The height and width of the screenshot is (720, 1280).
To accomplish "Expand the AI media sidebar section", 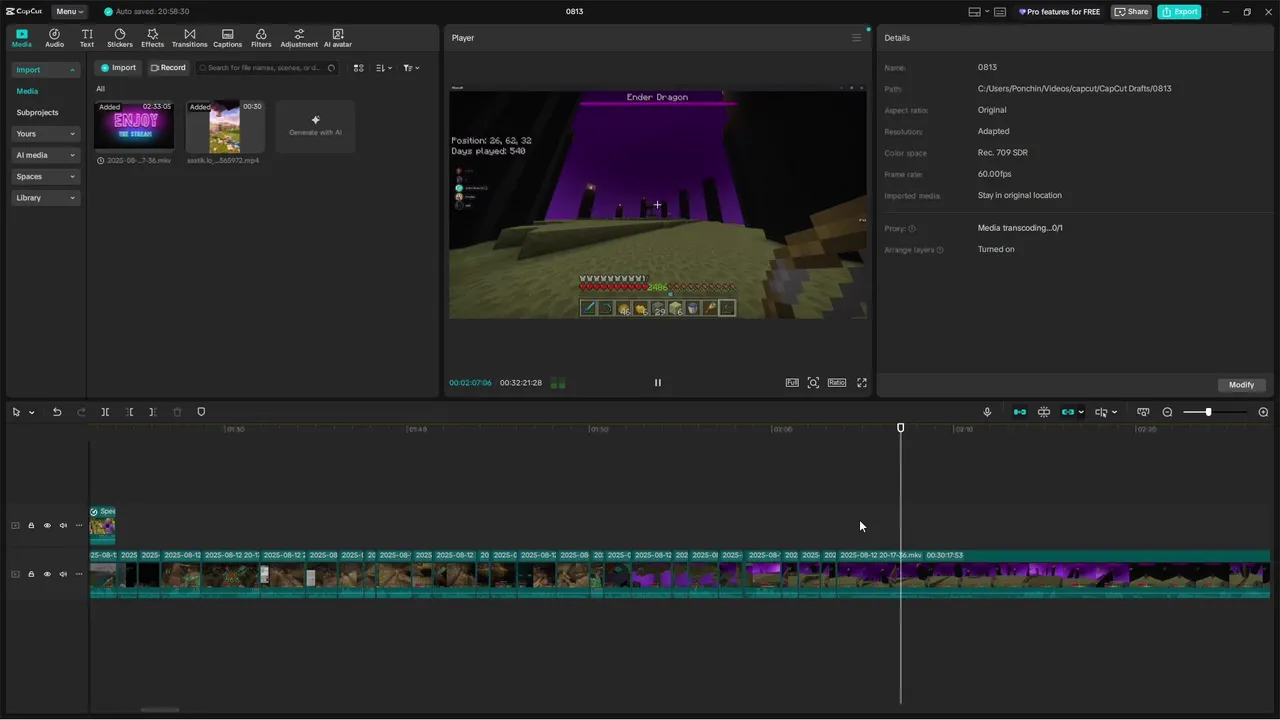I will pos(45,155).
